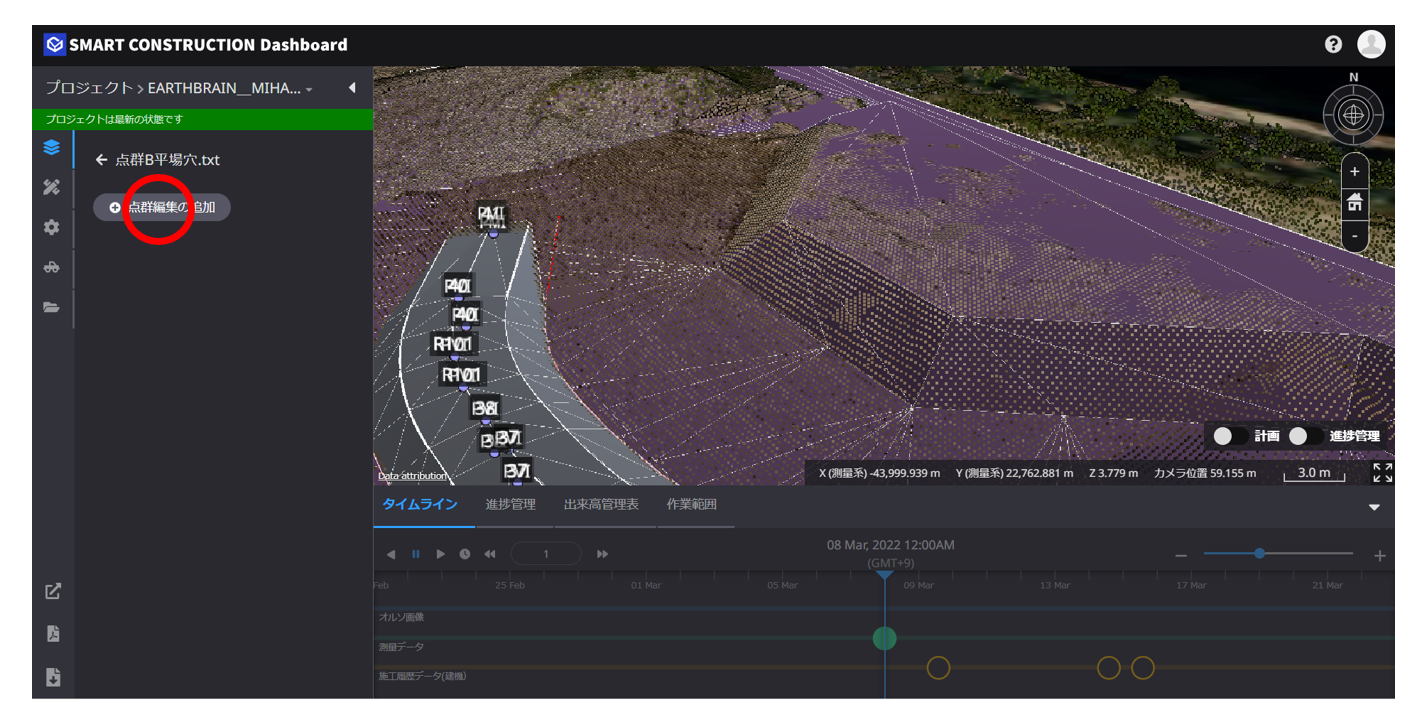The width and height of the screenshot is (1413, 715).
Task: Open the construction machinery sidebar icon
Action: (x=52, y=267)
